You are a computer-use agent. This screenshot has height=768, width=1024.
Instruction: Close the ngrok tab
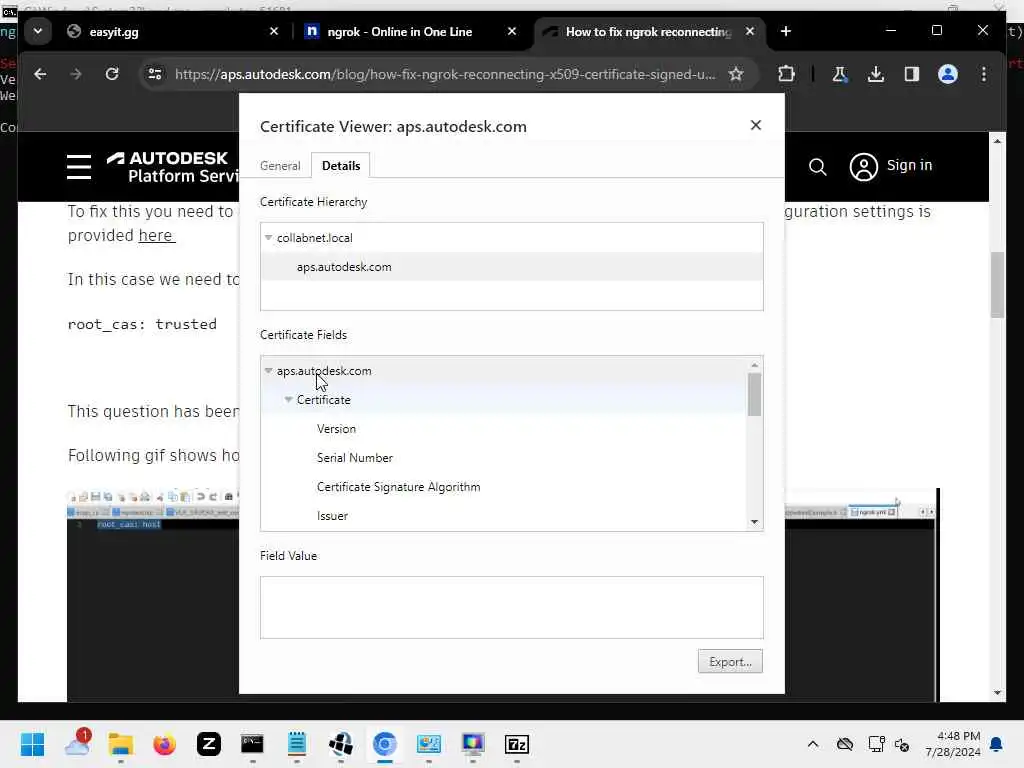(x=512, y=31)
